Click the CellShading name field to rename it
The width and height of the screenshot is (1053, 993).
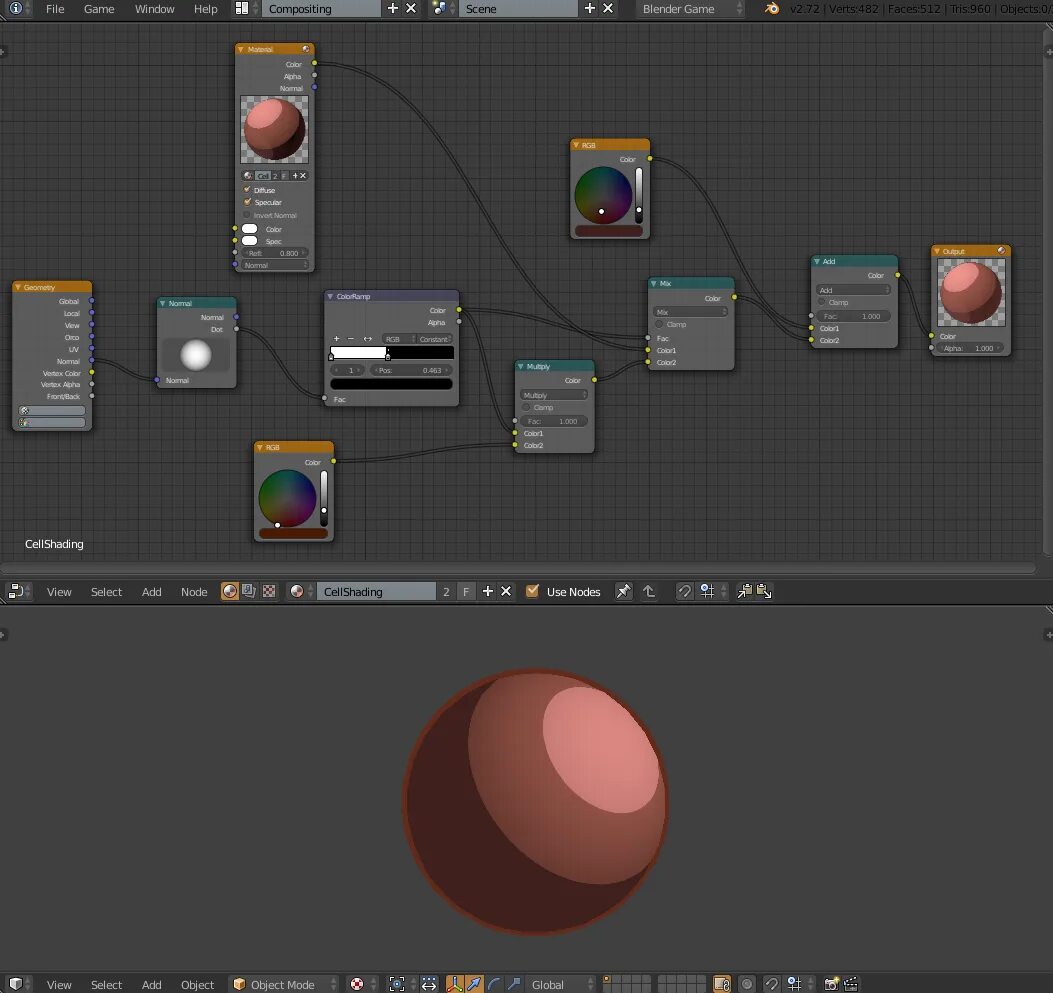pyautogui.click(x=375, y=591)
